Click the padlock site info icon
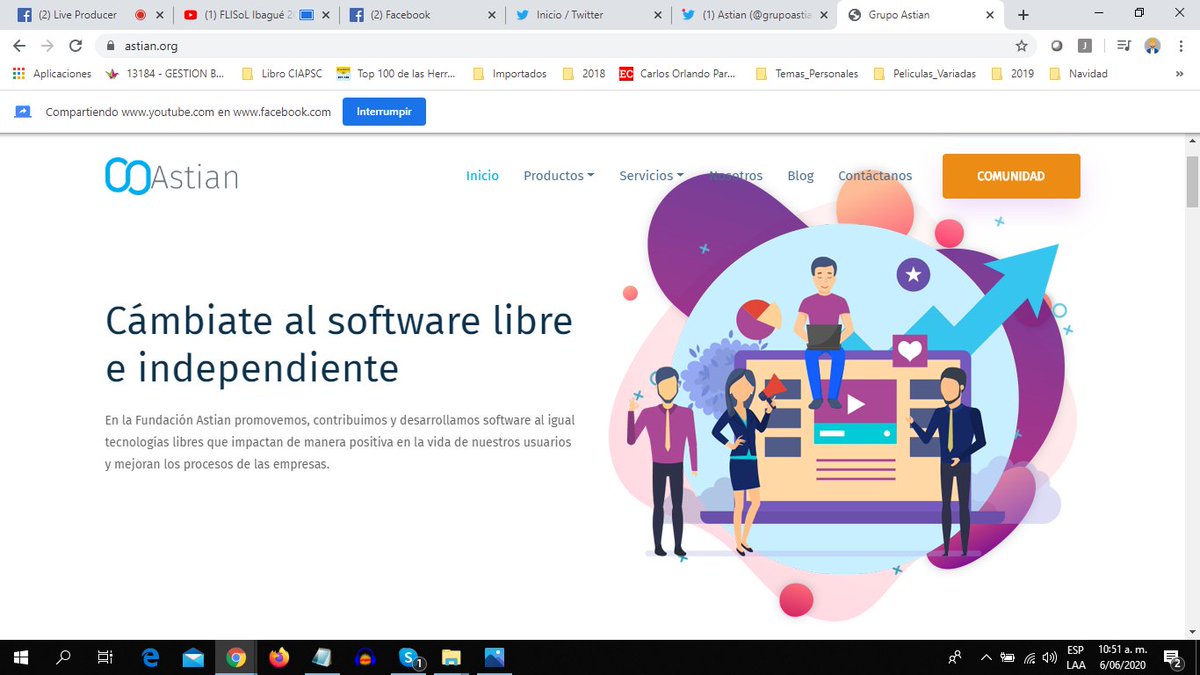The height and width of the screenshot is (675, 1200). [x=109, y=46]
